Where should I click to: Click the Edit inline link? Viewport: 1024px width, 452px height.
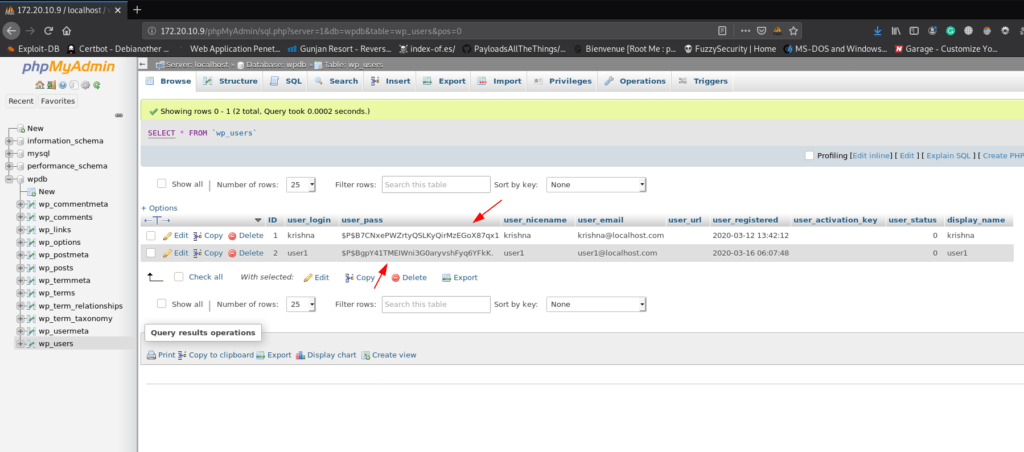(x=872, y=156)
